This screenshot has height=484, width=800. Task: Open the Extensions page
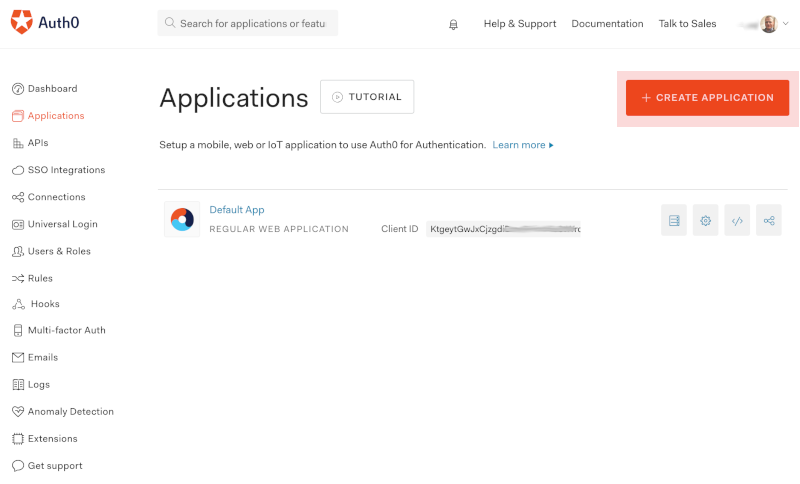[53, 439]
